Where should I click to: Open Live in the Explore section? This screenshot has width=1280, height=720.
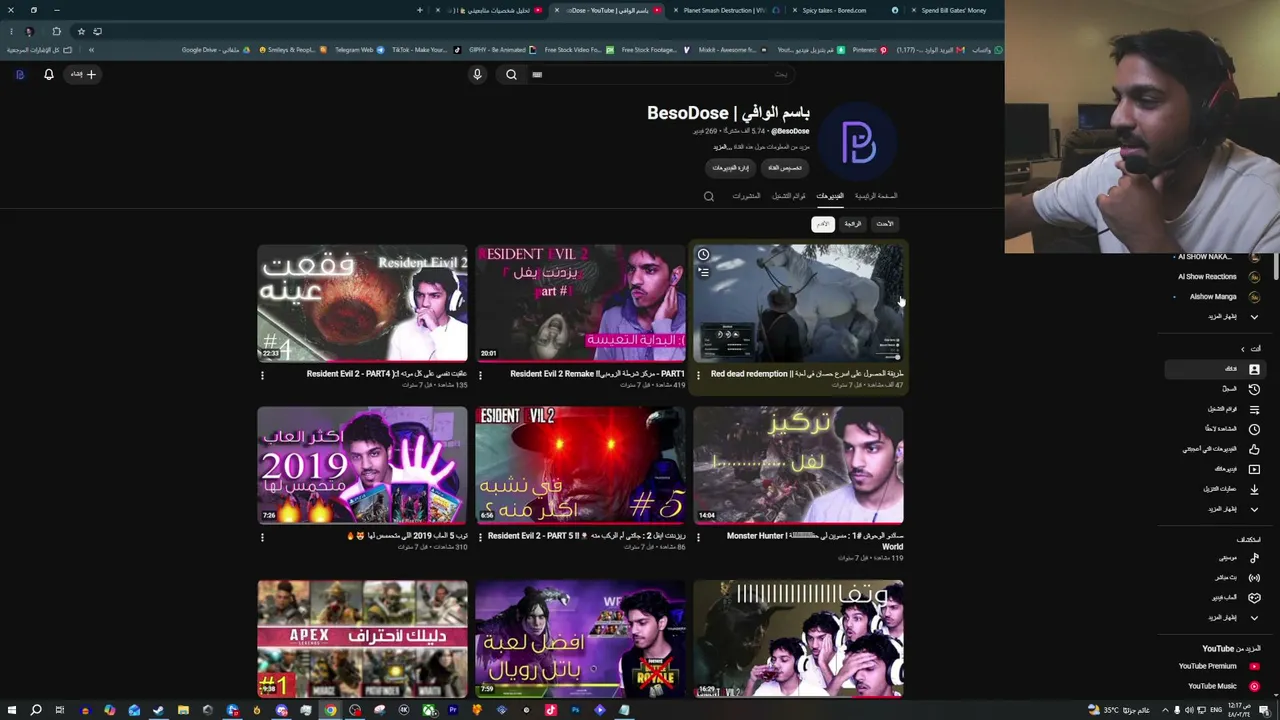[x=1216, y=578]
